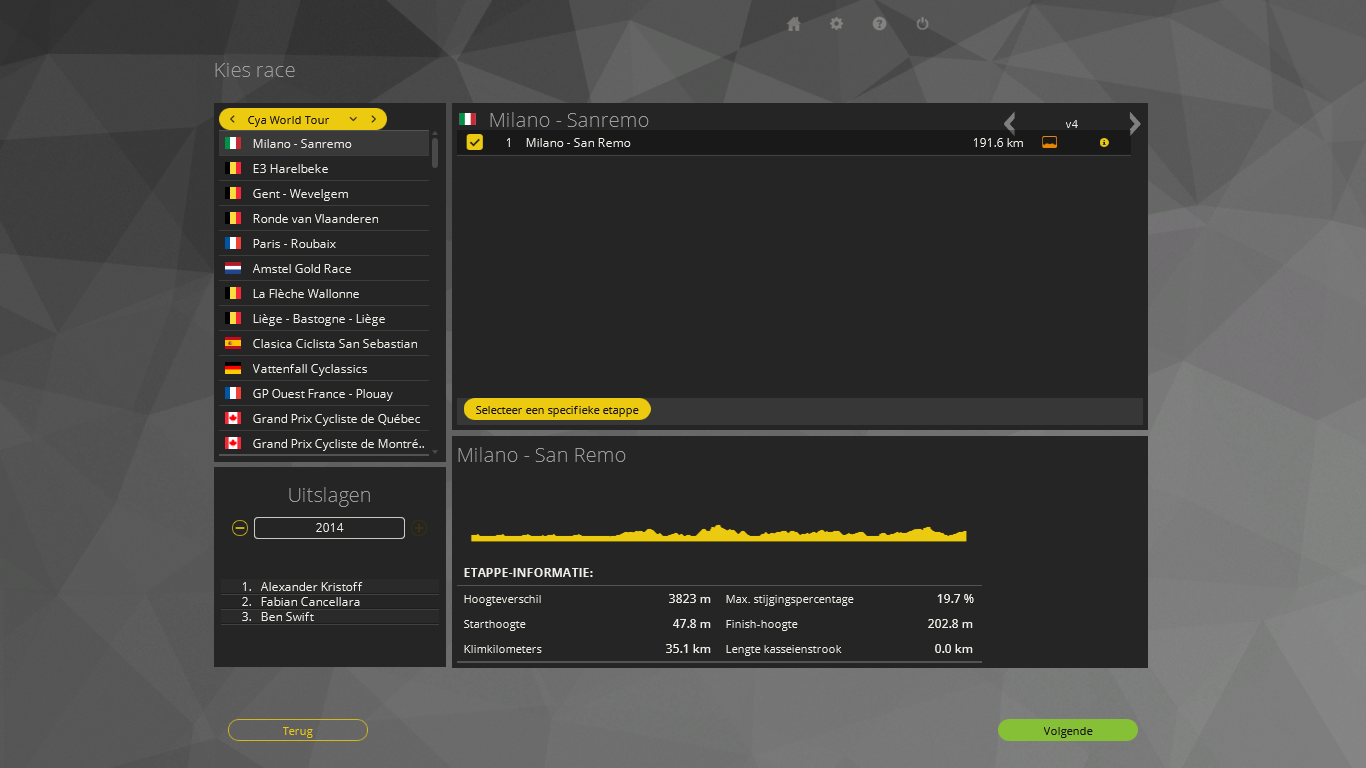Select Amstel Gold Race from the race list
The width and height of the screenshot is (1366, 768).
(301, 269)
